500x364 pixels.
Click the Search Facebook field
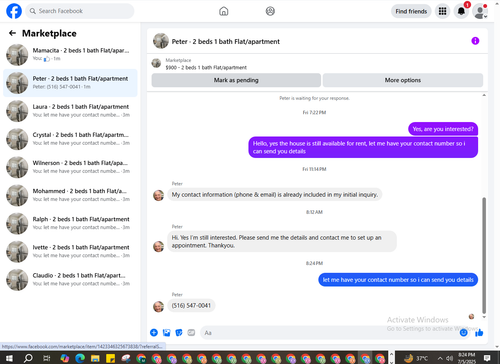(x=80, y=11)
